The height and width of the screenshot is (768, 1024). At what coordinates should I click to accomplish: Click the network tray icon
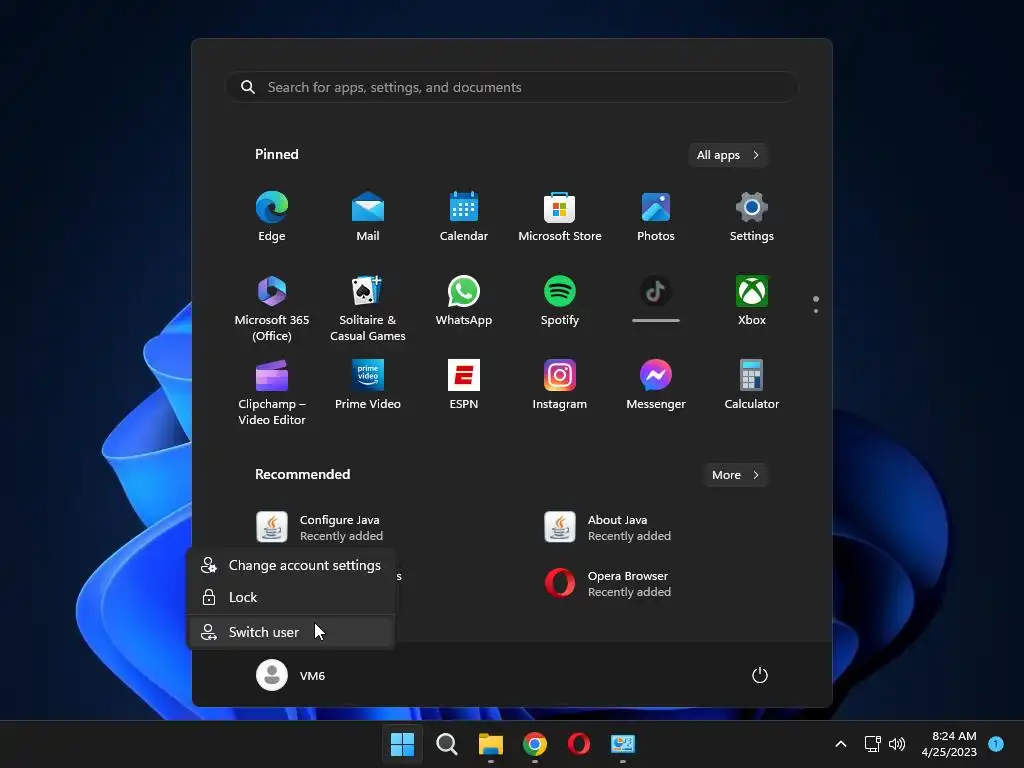pos(872,744)
